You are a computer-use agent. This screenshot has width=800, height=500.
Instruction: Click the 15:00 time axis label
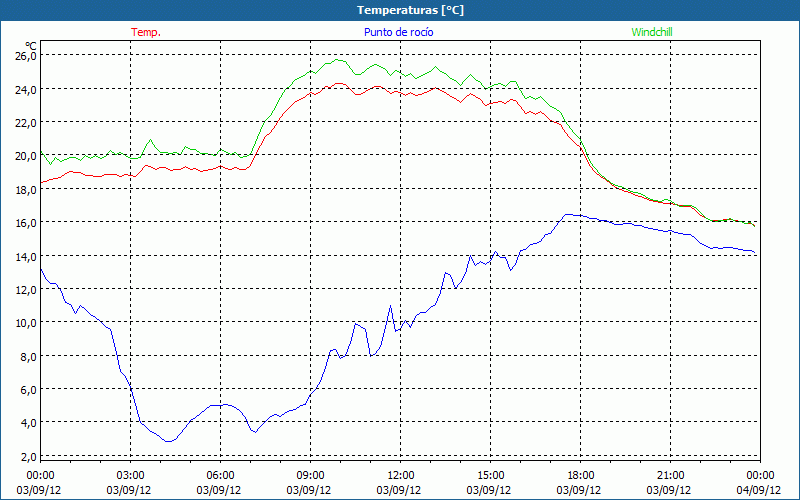tap(490, 476)
